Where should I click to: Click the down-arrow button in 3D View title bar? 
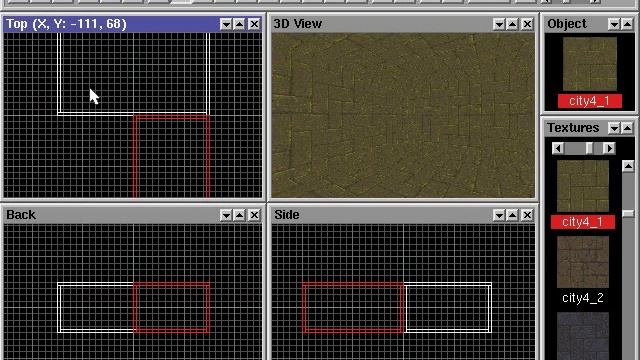[499, 24]
